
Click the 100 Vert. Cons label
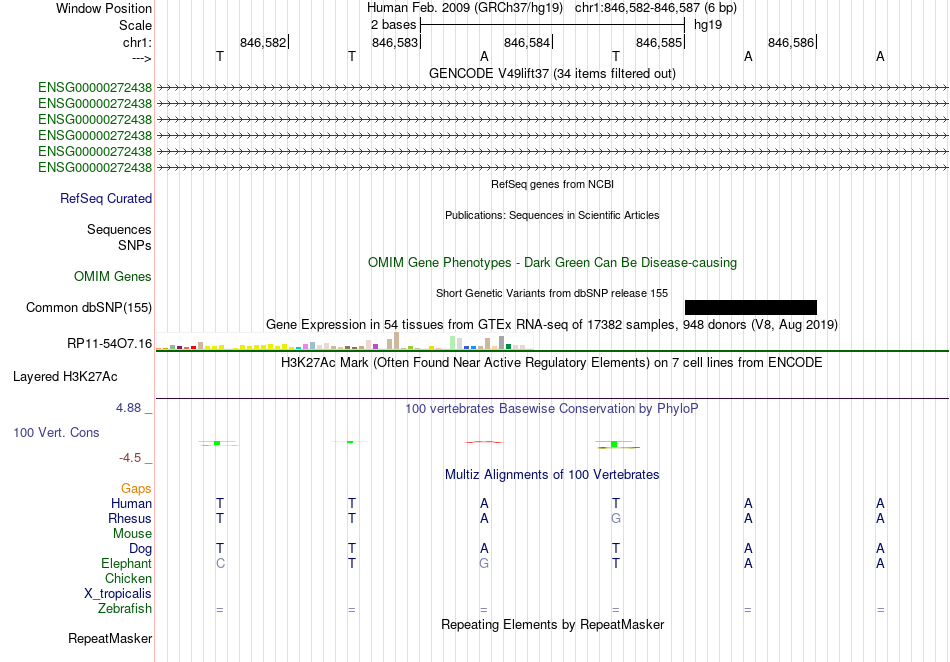[x=56, y=432]
